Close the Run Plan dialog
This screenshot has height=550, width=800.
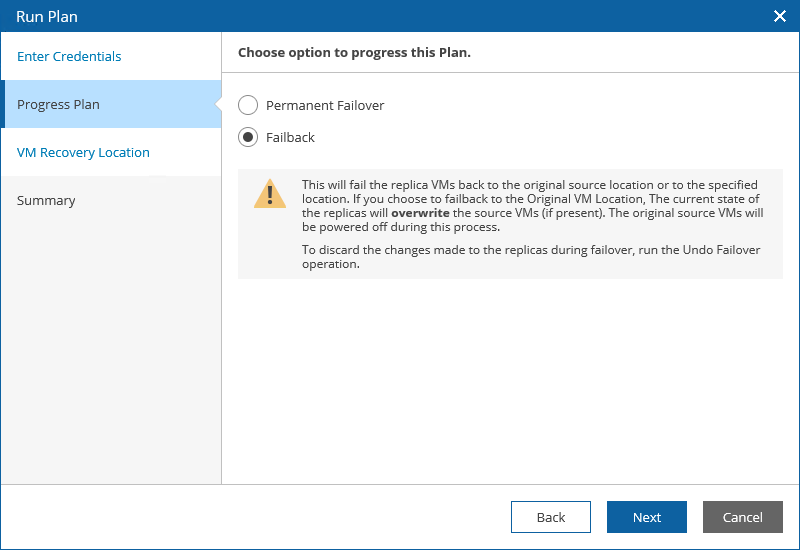(780, 16)
